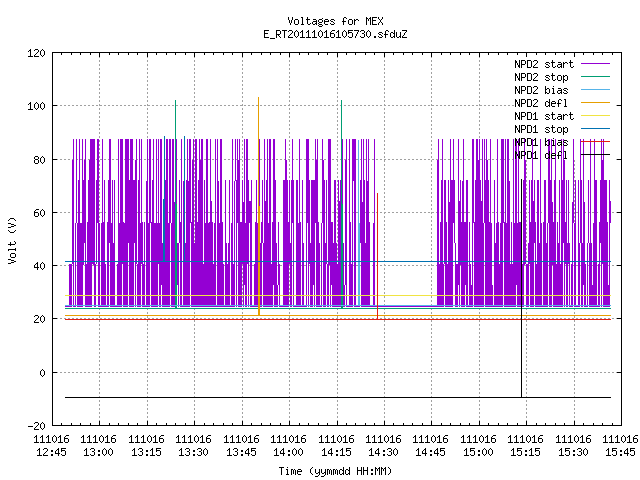
Task: Click the 80 y-axis tick label
Action: (39, 160)
